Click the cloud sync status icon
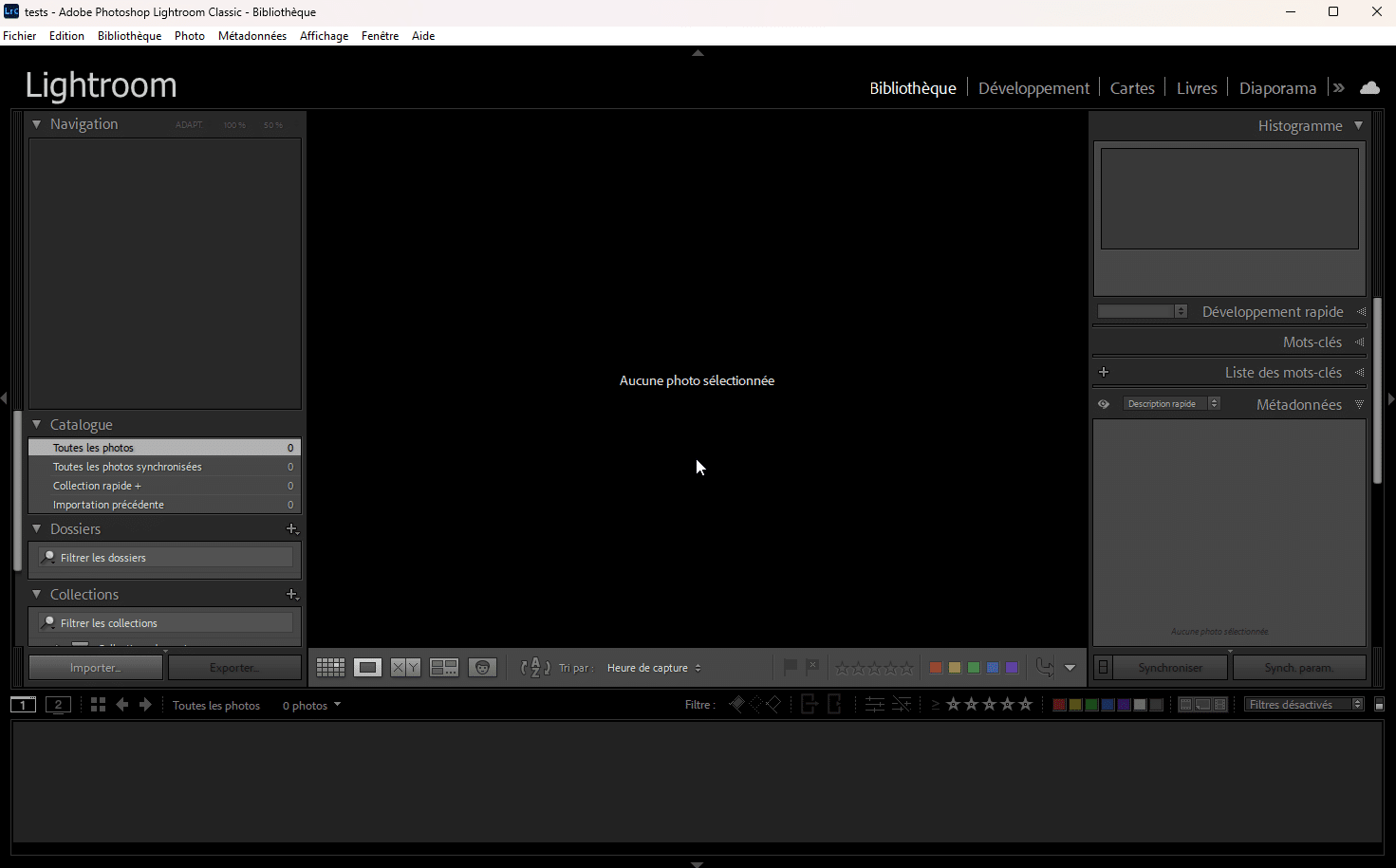Screen dimensions: 1396x868 point(1369,88)
